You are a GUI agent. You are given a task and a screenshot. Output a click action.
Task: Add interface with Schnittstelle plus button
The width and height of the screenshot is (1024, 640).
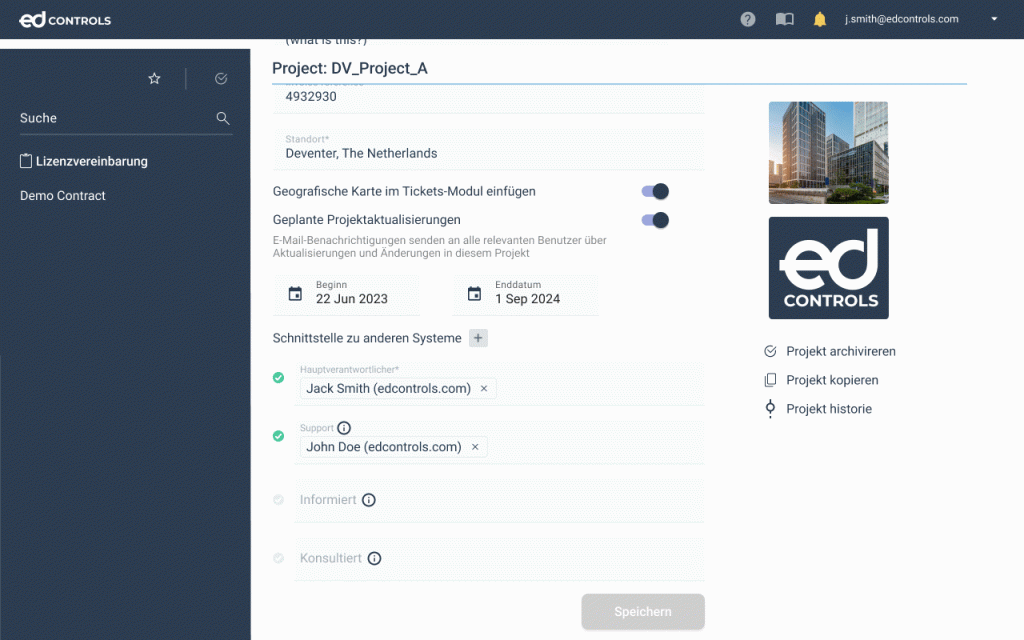point(478,338)
